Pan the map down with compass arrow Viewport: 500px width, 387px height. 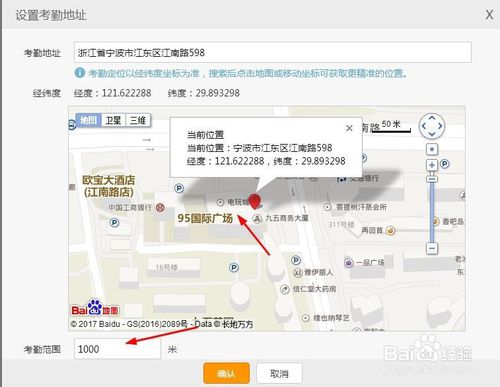click(x=432, y=134)
